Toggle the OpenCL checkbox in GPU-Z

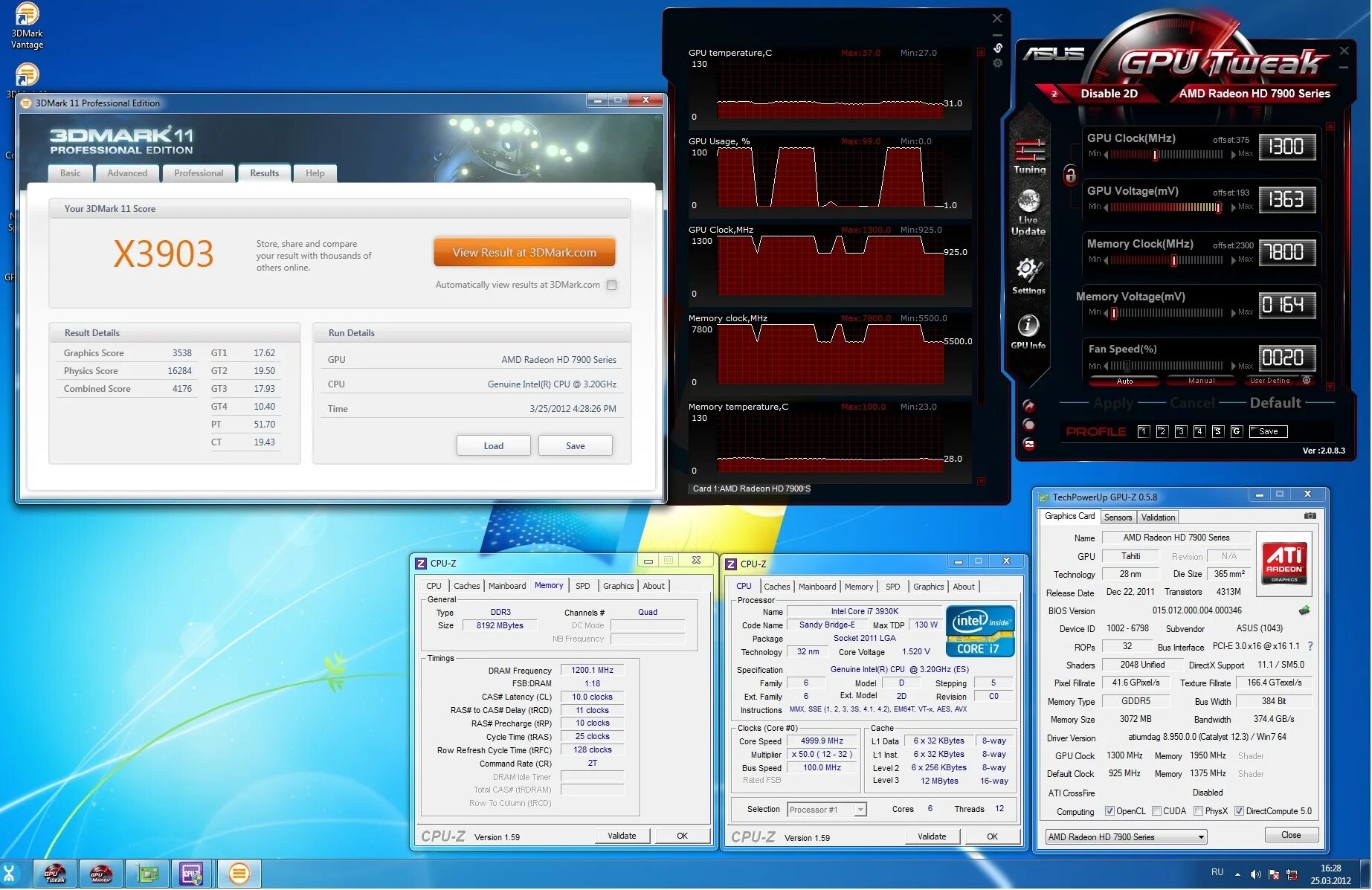(1109, 811)
